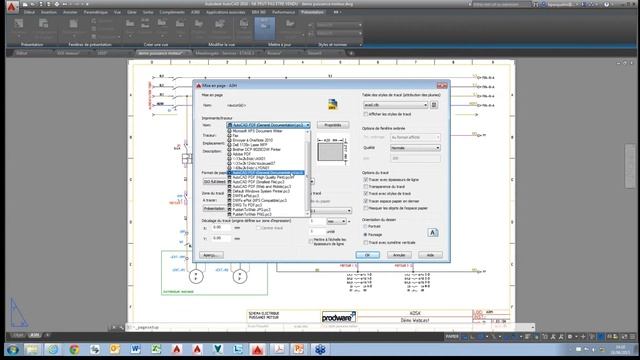Enable 'Transparence du tracé' checkbox
Viewport: 640px width, 360px height.
[366, 187]
